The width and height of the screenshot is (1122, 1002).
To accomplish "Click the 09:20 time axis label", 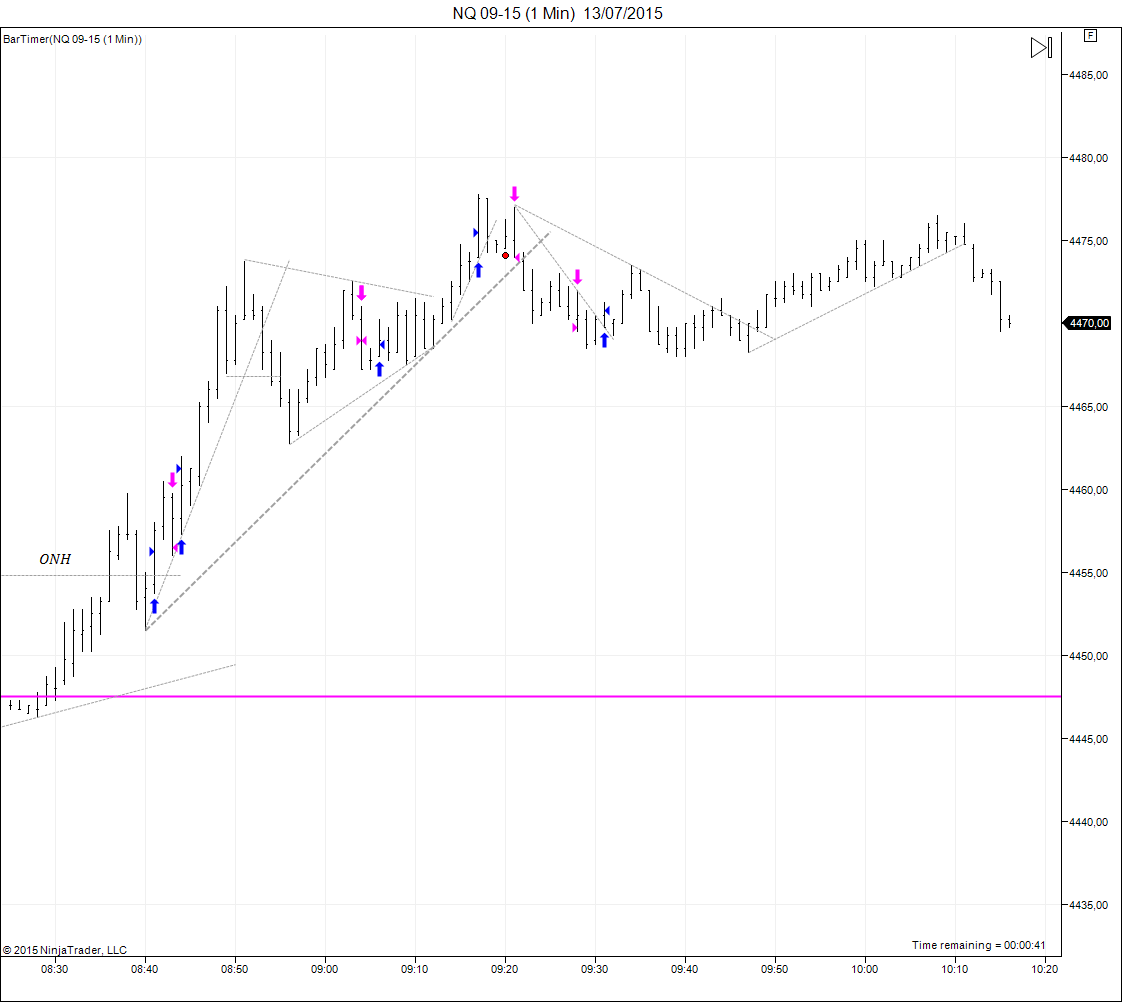I will [x=504, y=969].
